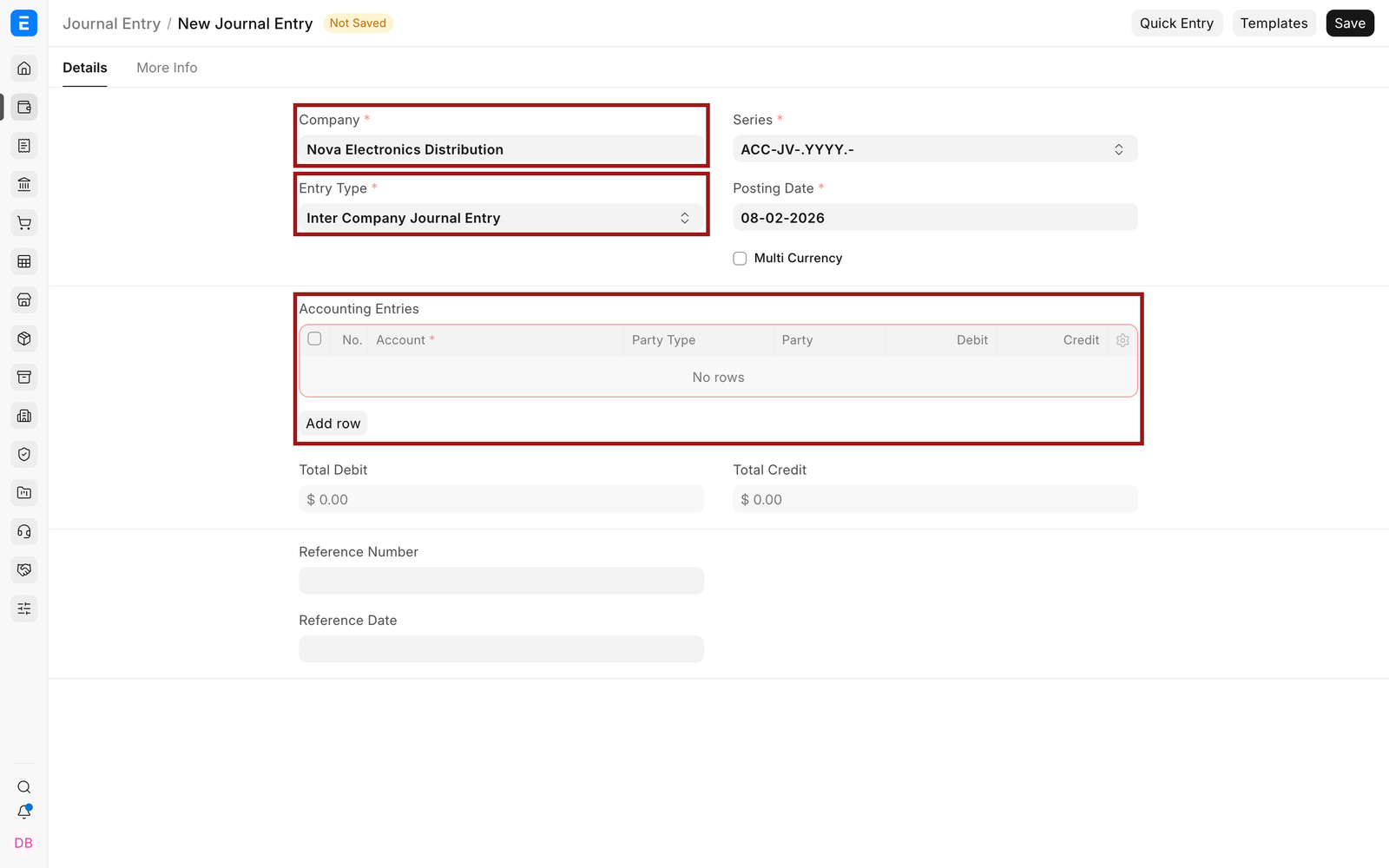
Task: Open the office building icon in sidebar
Action: point(24,416)
